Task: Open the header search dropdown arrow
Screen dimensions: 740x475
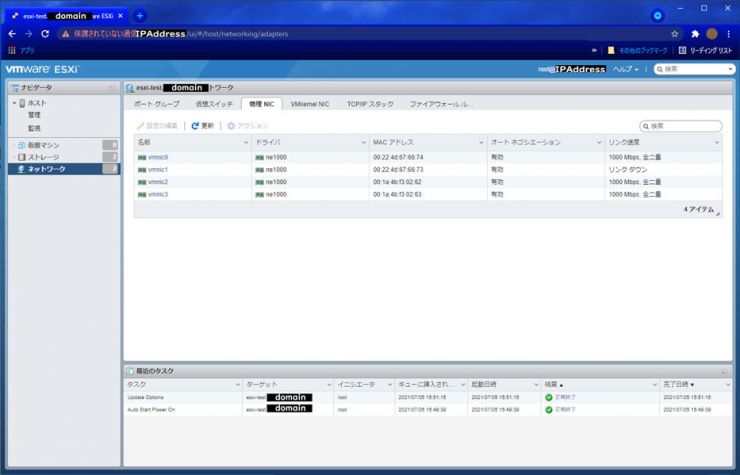Action: tap(730, 69)
